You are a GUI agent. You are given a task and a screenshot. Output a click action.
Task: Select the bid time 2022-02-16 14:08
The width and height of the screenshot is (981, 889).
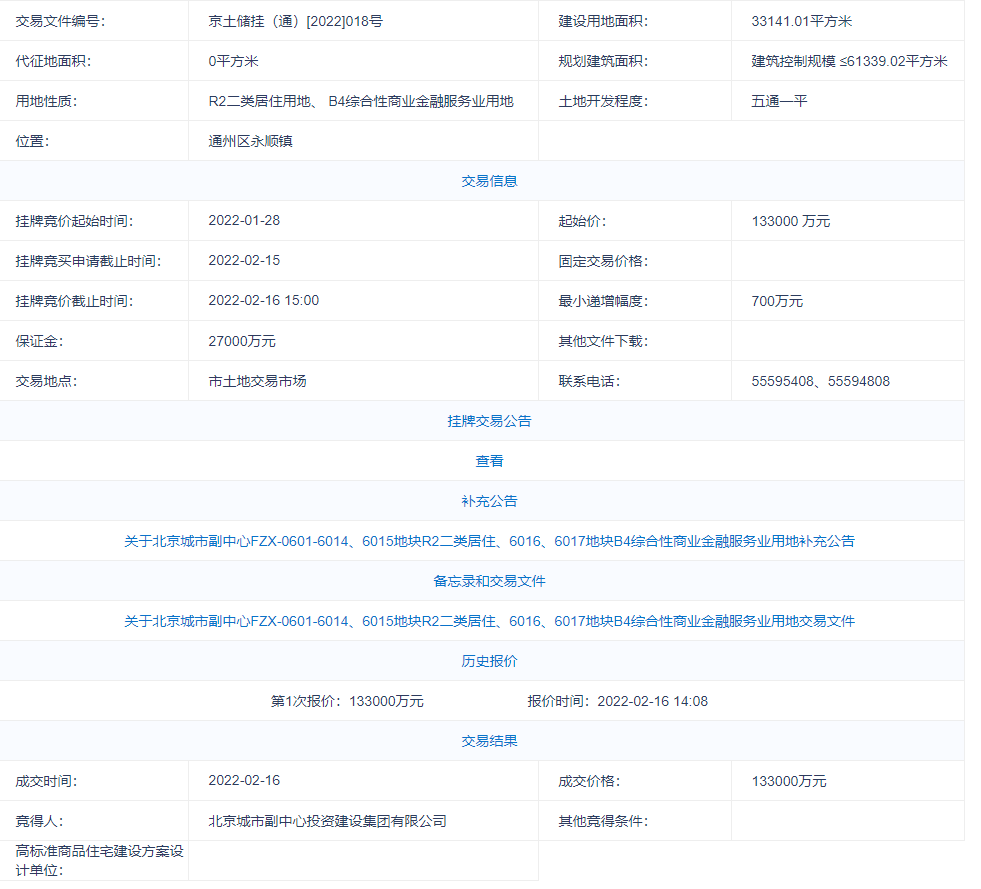pos(653,701)
